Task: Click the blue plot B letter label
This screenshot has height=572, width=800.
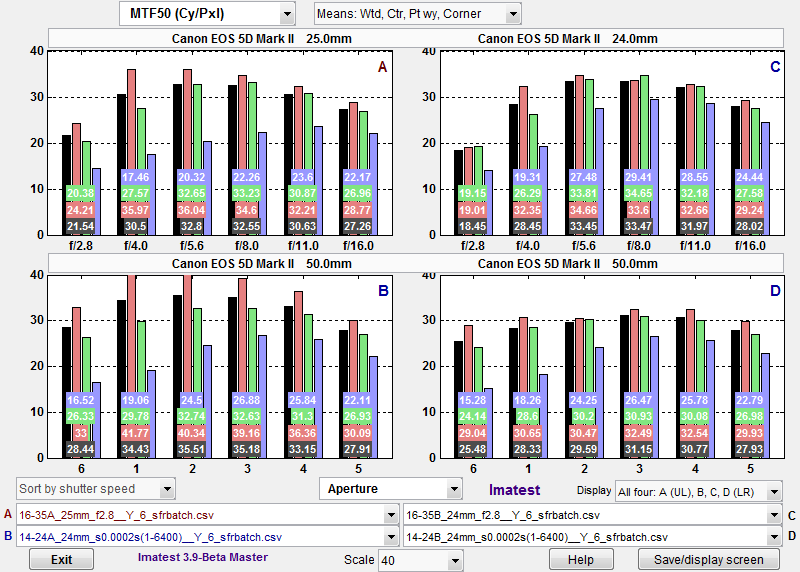Action: point(383,290)
